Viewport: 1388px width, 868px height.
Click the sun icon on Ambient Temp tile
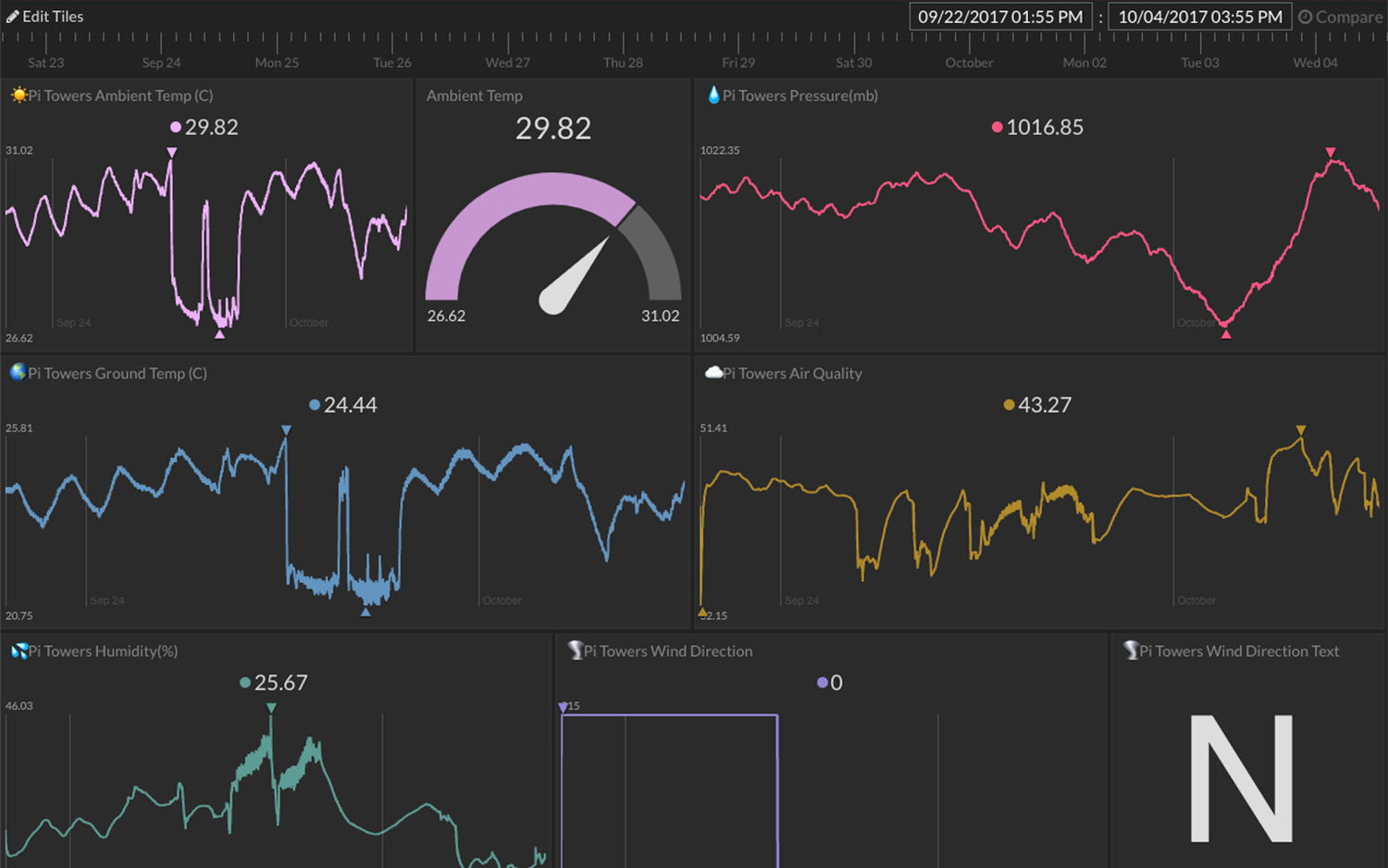click(19, 95)
